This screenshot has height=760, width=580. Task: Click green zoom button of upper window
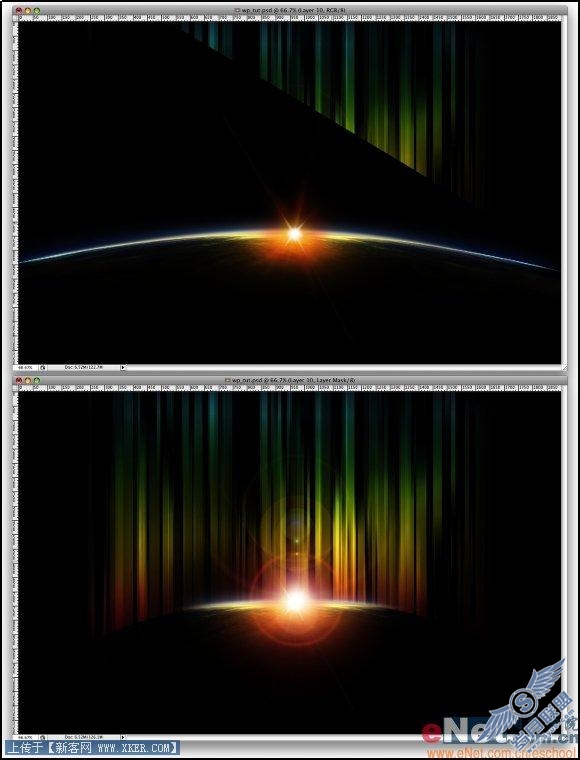37,10
